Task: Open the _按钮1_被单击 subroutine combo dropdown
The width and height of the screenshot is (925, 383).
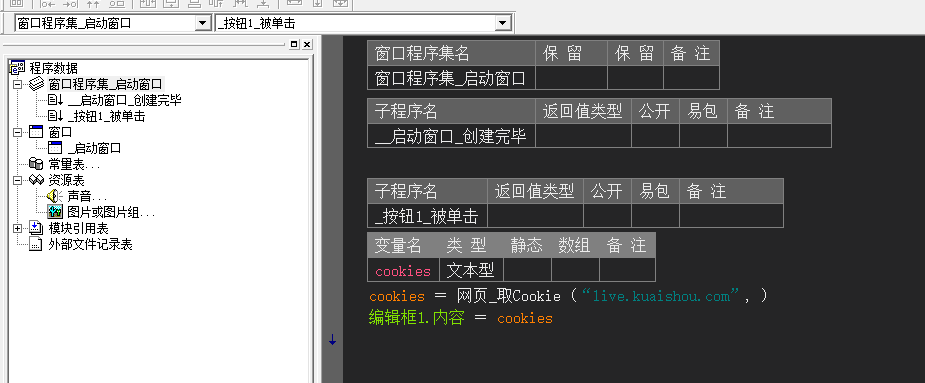Action: [503, 23]
